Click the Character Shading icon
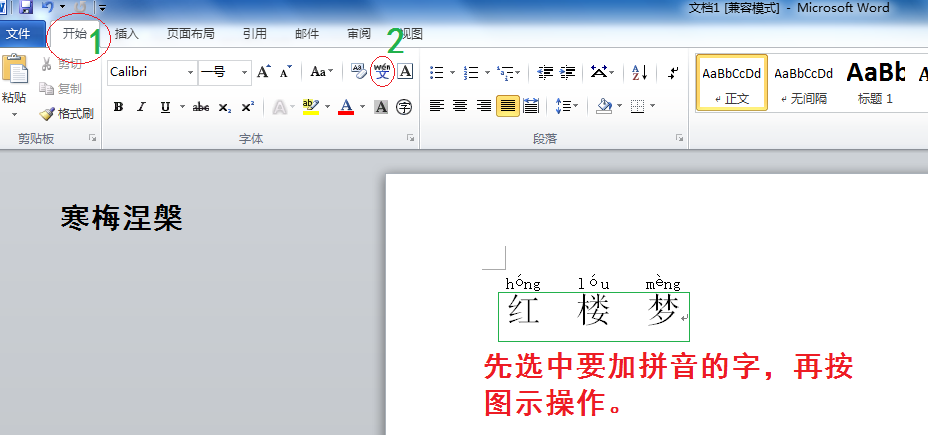Image resolution: width=928 pixels, height=435 pixels. coord(382,107)
